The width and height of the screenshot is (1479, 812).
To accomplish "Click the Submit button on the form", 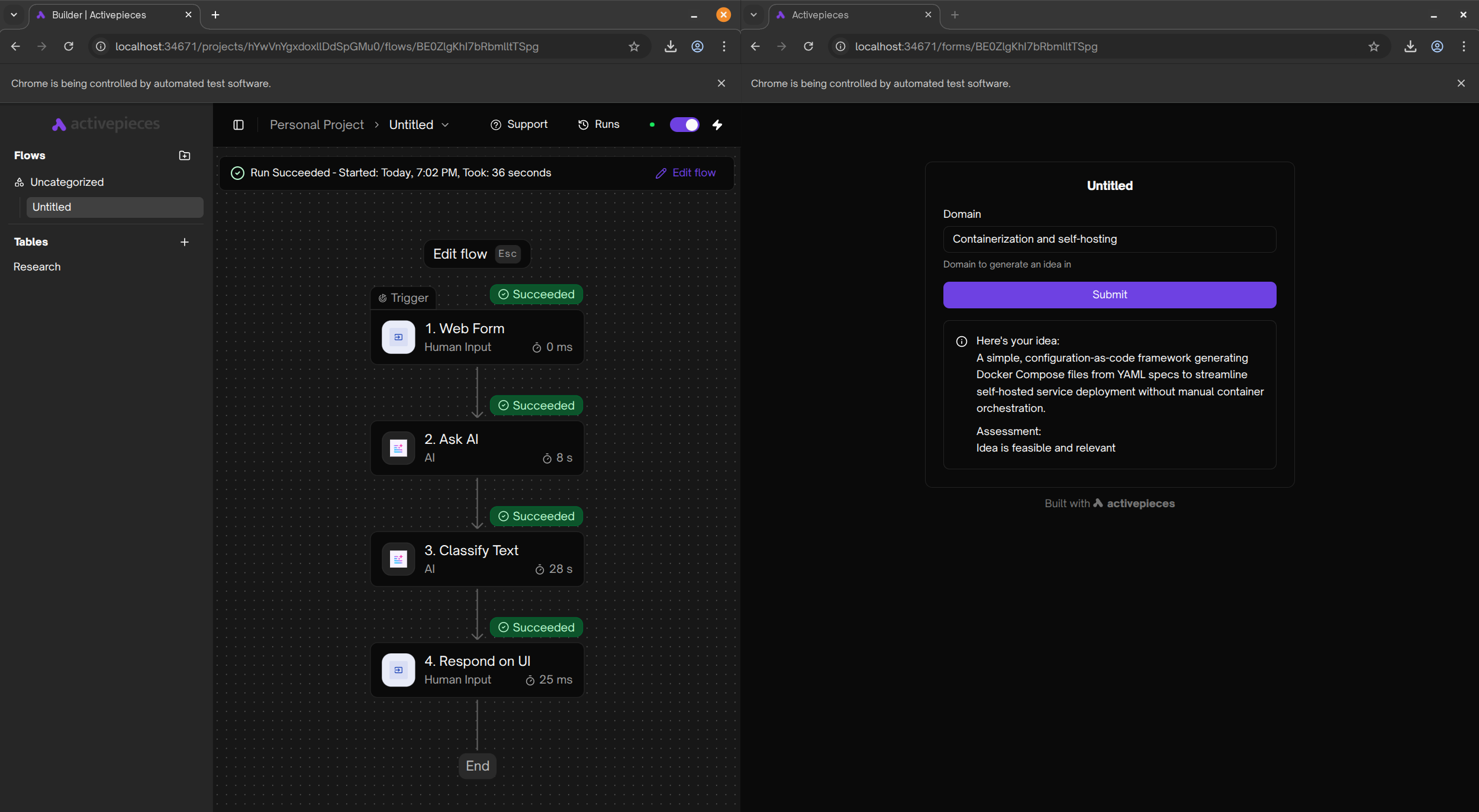I will pos(1109,295).
